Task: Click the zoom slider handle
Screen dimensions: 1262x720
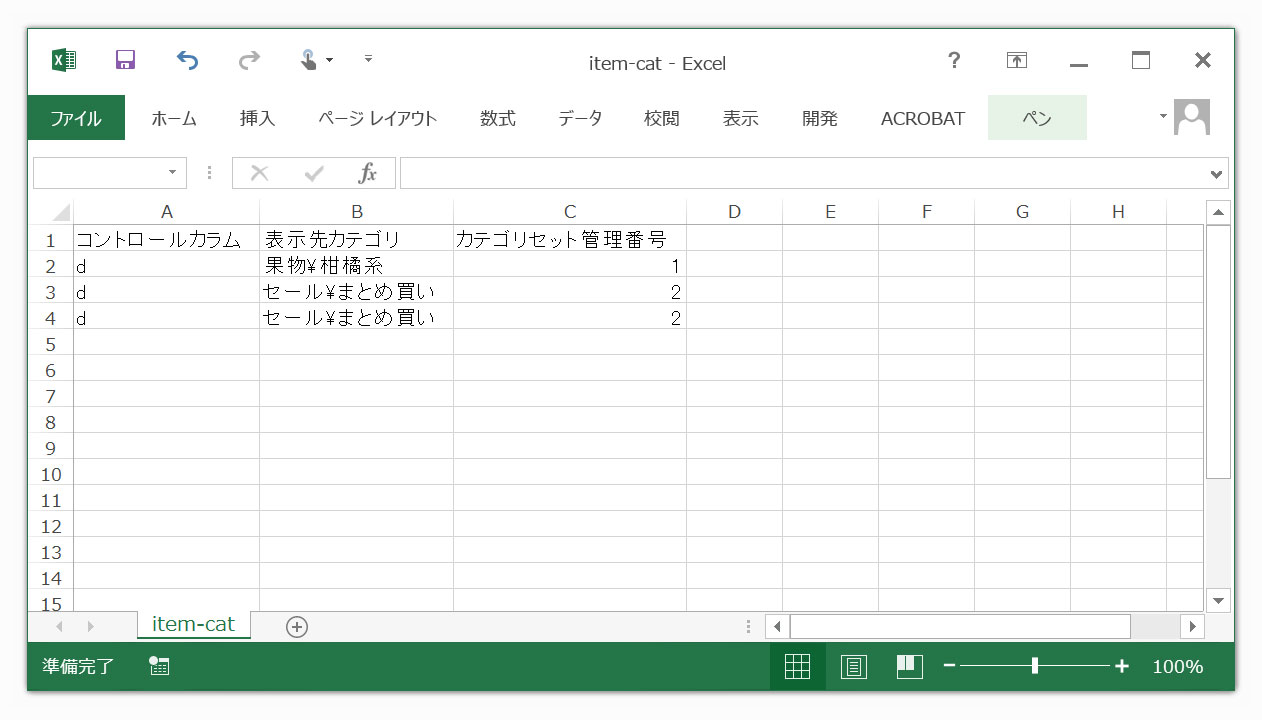Action: coord(1035,666)
